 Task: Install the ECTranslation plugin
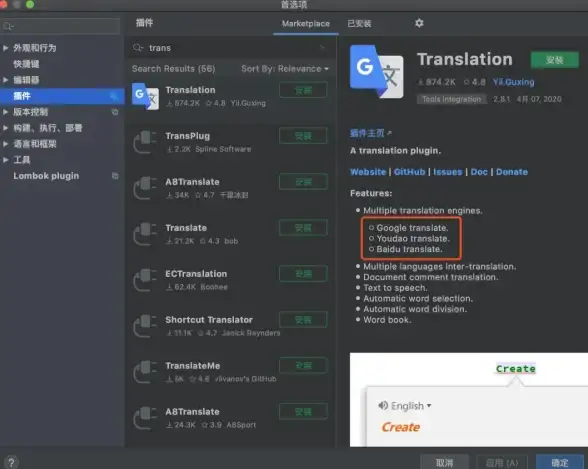[x=303, y=274]
